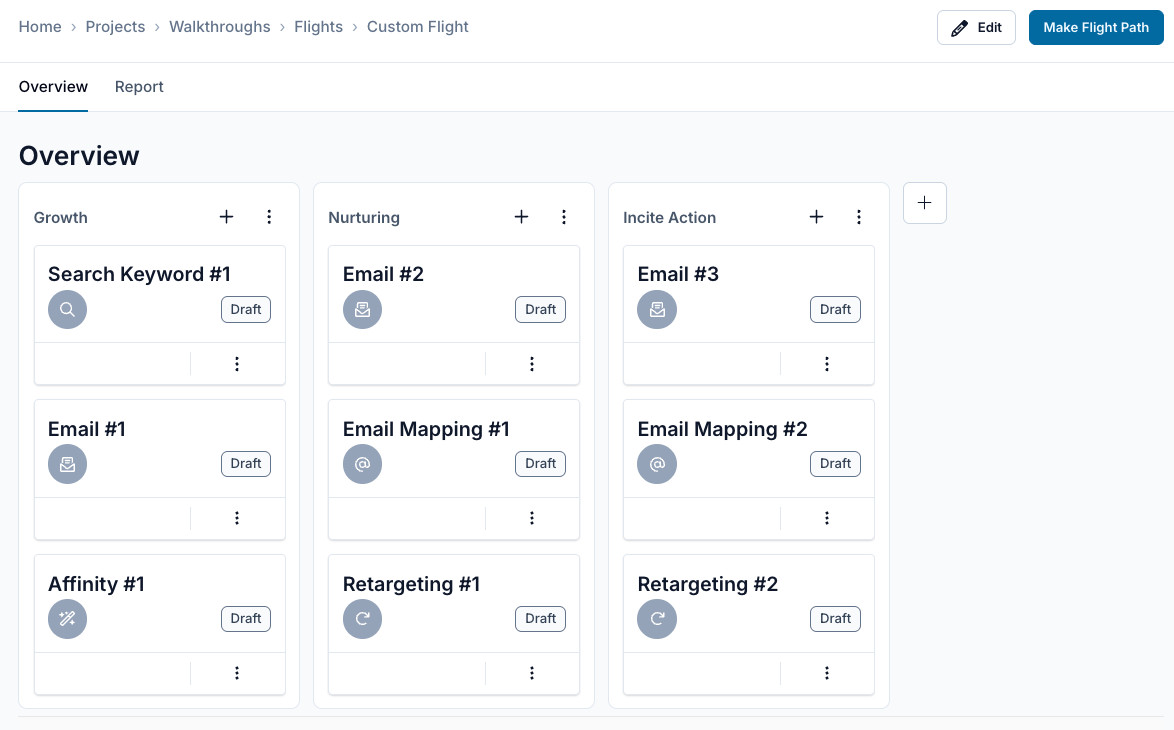The image size is (1174, 730).
Task: Add a card to the Growth column
Action: pyautogui.click(x=226, y=217)
